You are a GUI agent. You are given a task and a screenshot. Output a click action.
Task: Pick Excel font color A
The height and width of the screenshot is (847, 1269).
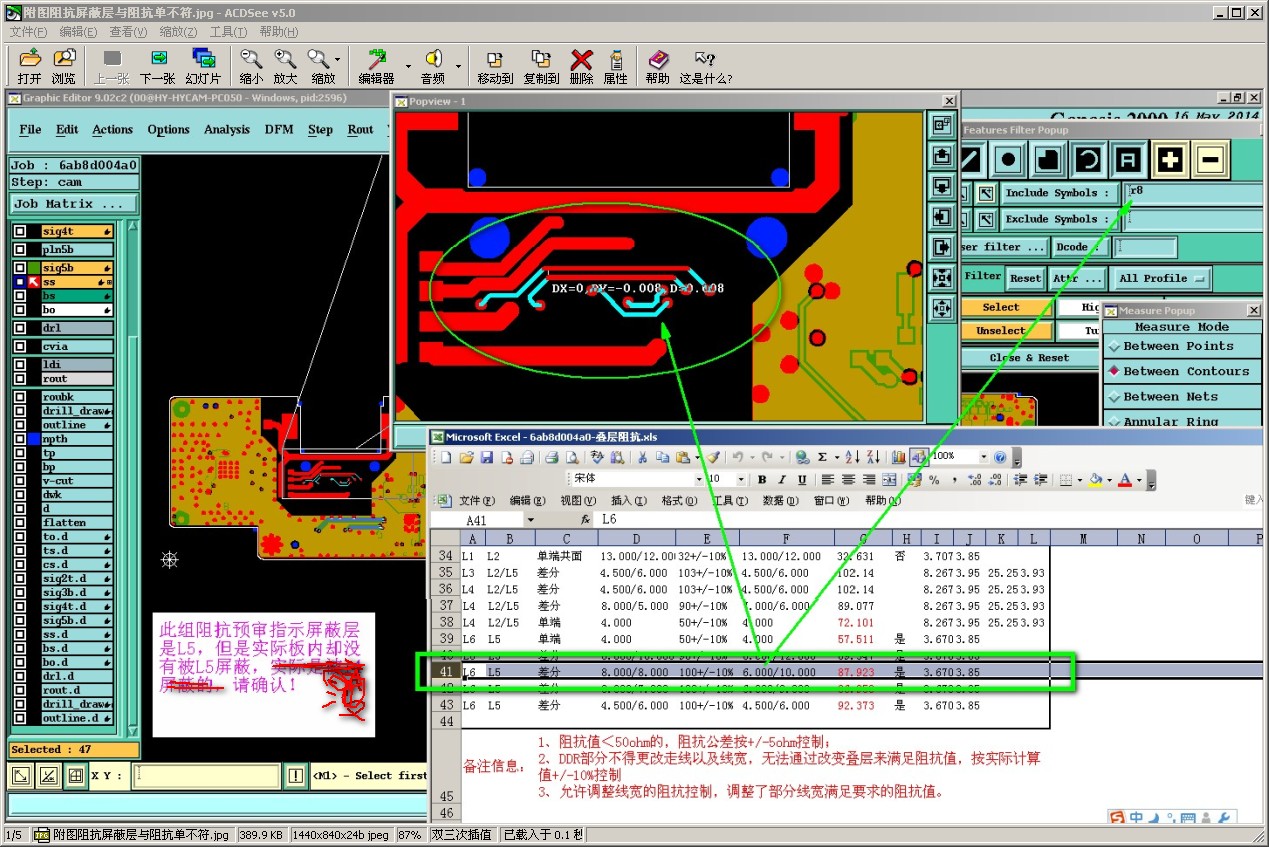[1125, 480]
